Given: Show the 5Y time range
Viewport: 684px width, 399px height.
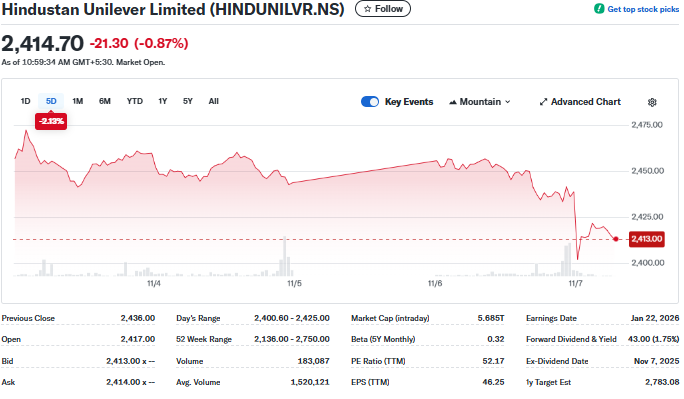Looking at the screenshot, I should point(188,101).
